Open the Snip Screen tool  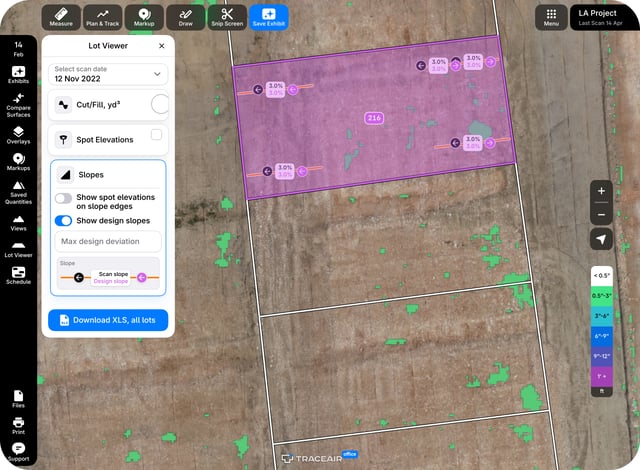click(227, 18)
